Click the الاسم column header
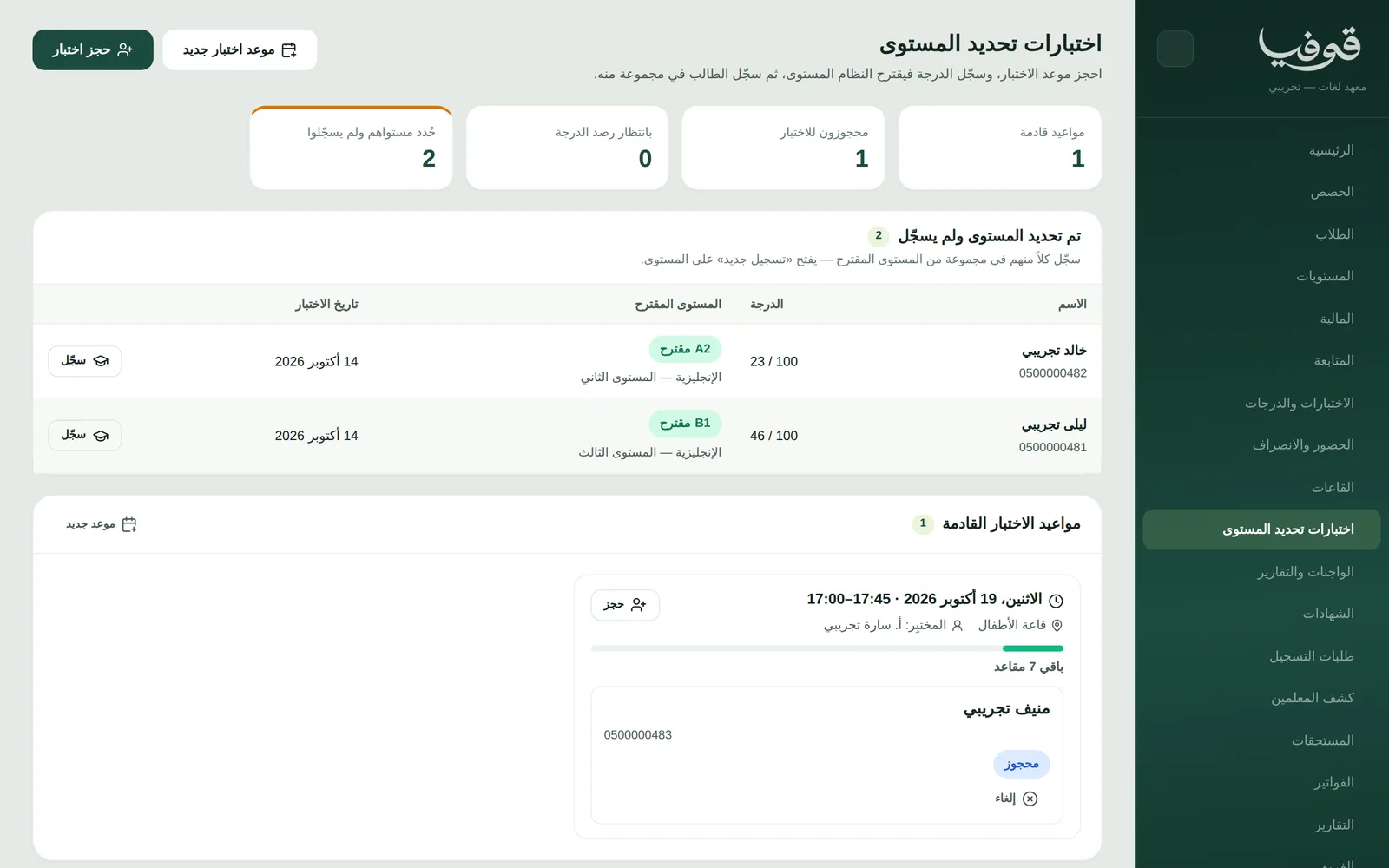This screenshot has width=1389, height=868. (x=1072, y=304)
